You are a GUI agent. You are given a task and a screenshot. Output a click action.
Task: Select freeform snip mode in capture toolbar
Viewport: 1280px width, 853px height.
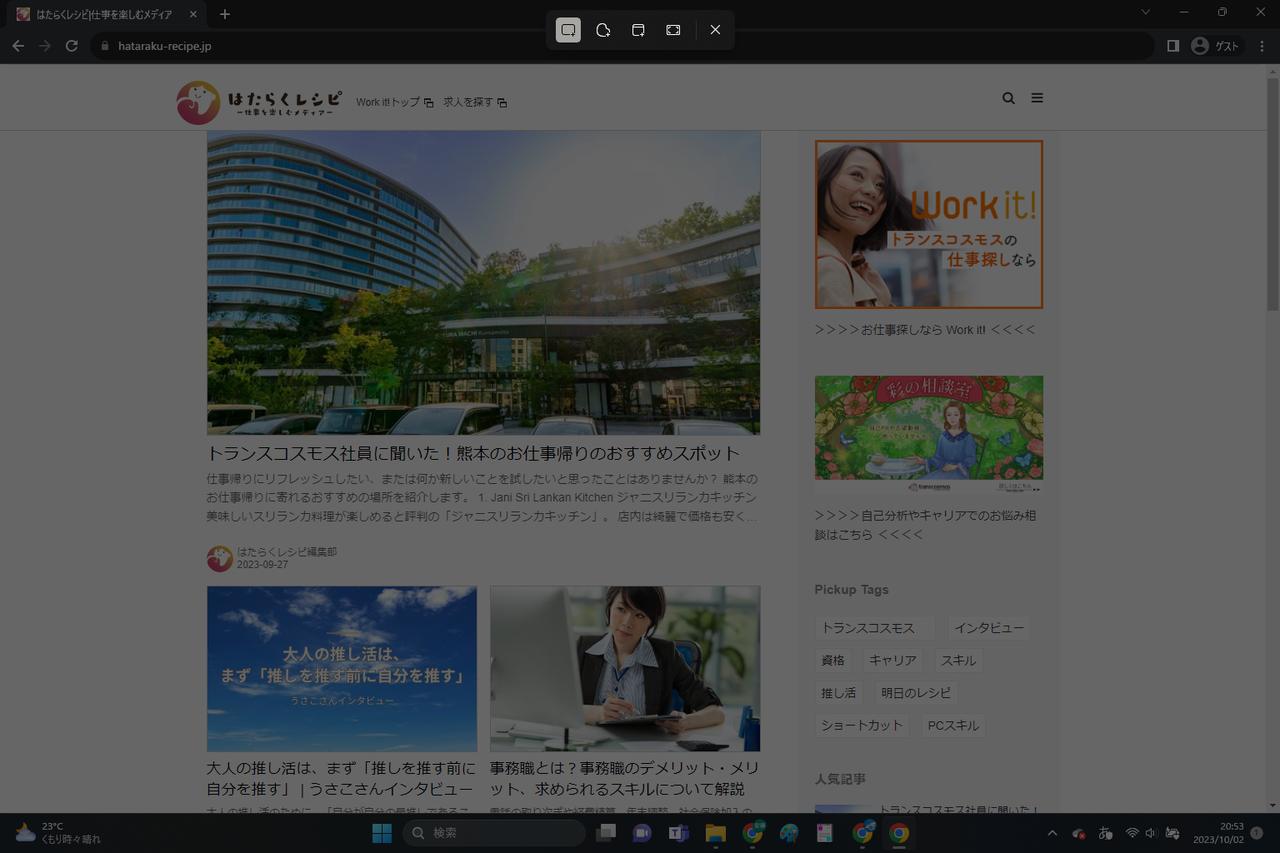coord(603,30)
